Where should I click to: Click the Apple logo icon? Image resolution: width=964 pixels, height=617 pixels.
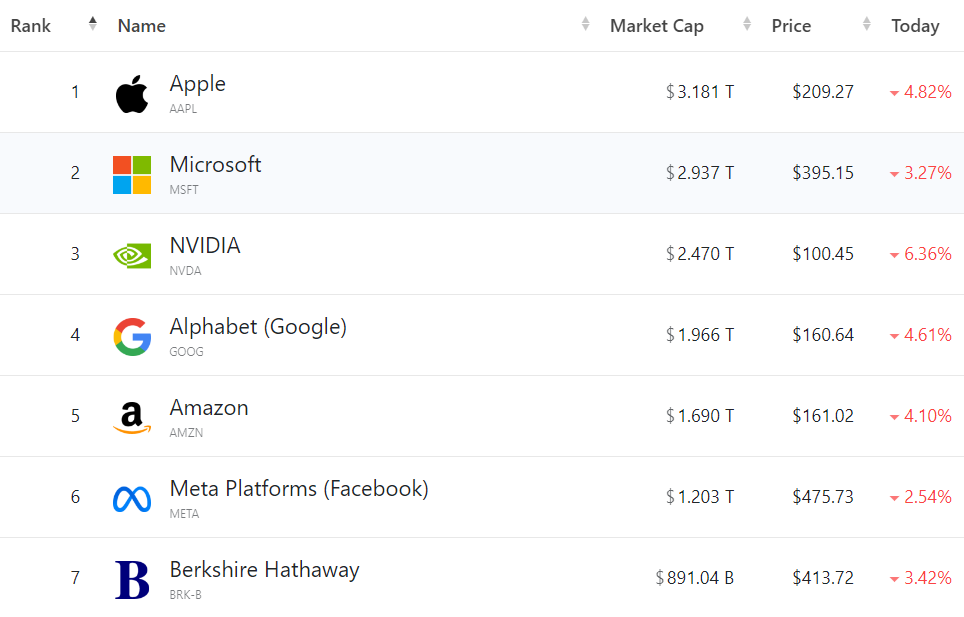(132, 94)
